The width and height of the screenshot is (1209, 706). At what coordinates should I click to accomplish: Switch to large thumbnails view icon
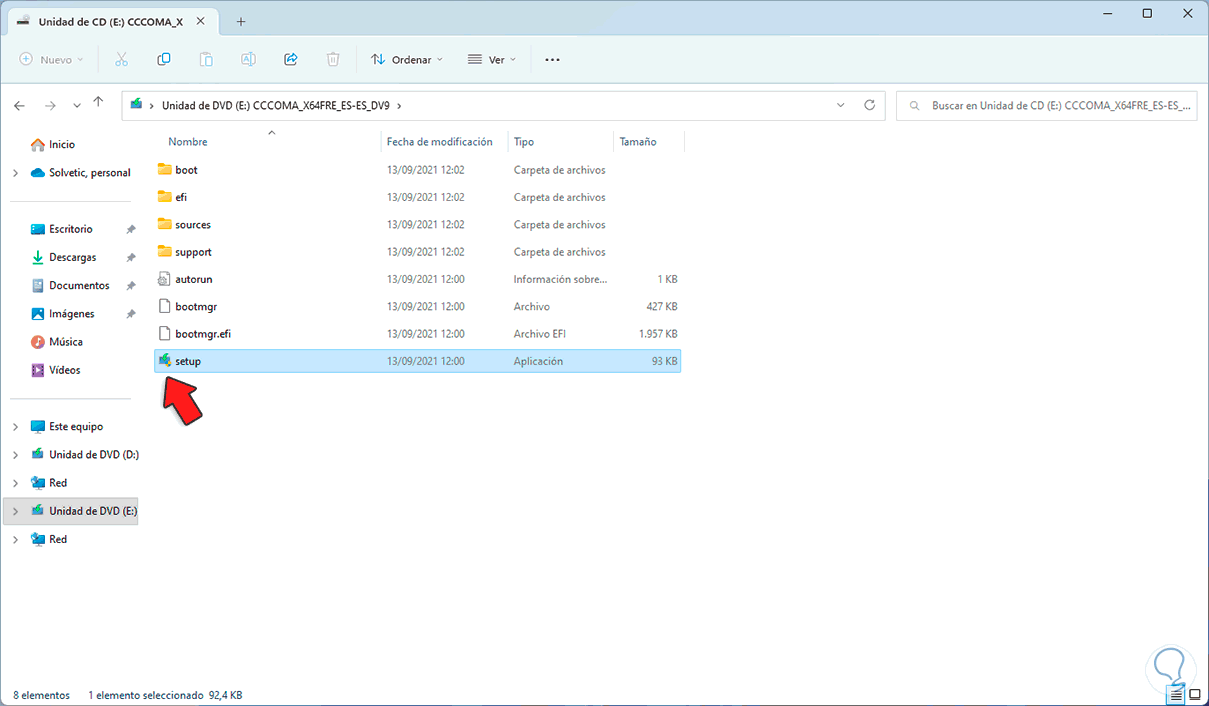[1194, 694]
